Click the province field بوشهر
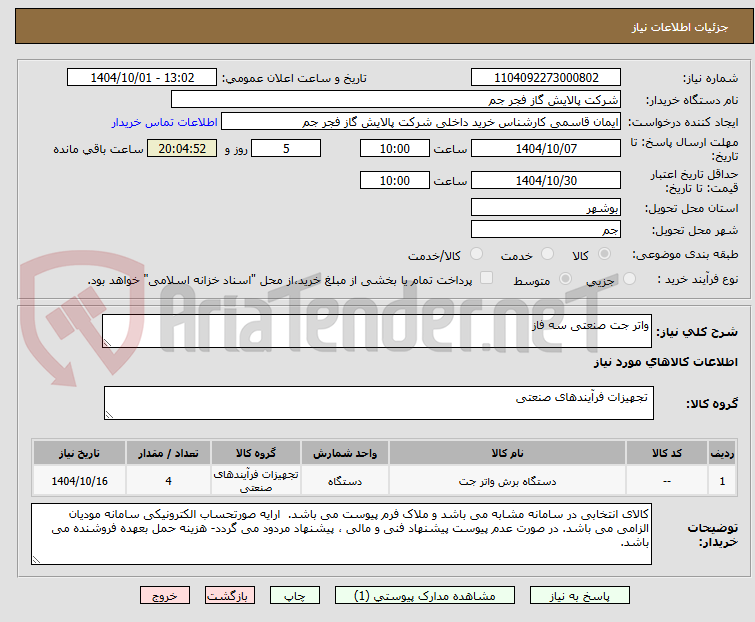Image resolution: width=755 pixels, height=622 pixels. (546, 207)
